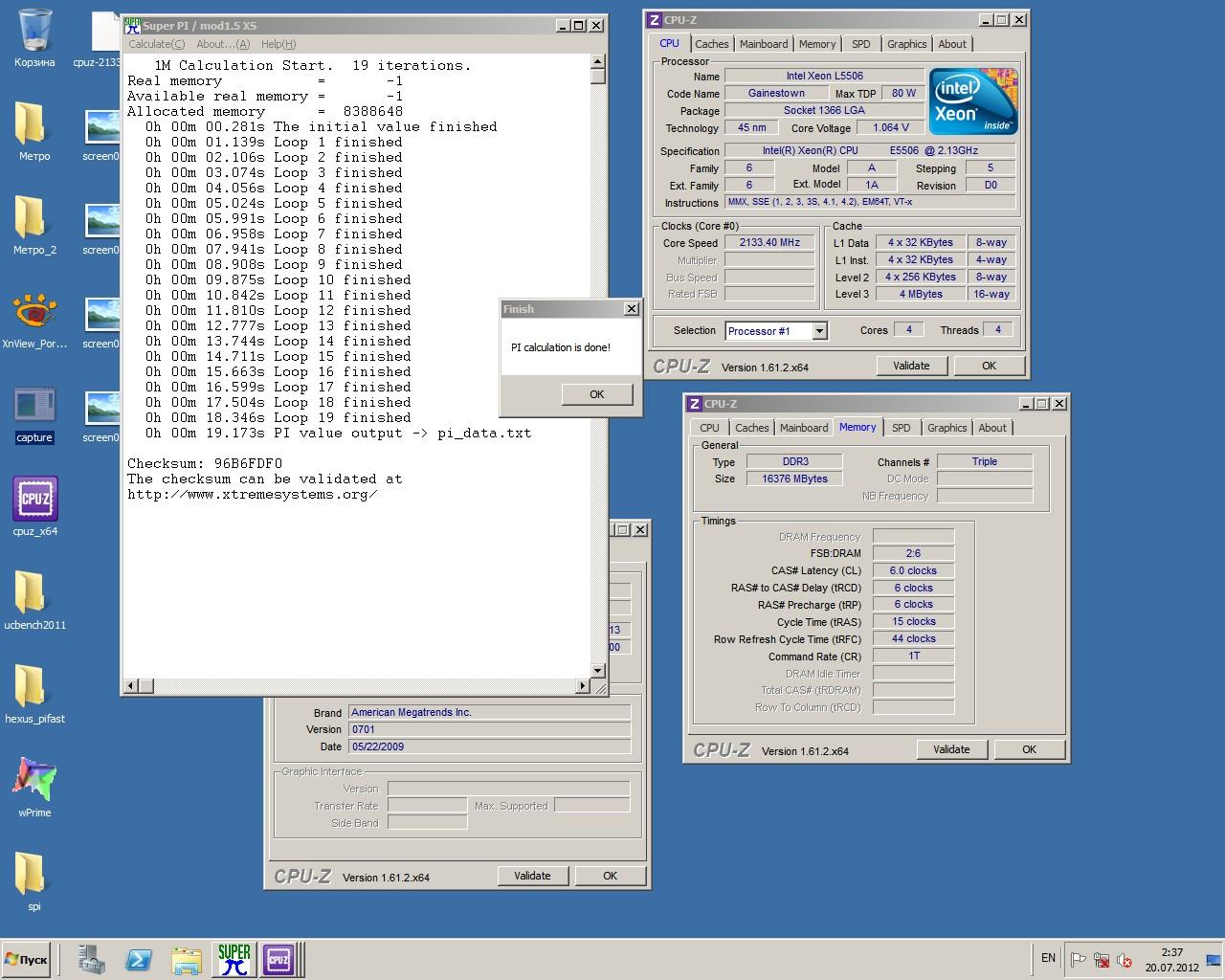
Task: Open the Метро folder icon
Action: [x=33, y=132]
